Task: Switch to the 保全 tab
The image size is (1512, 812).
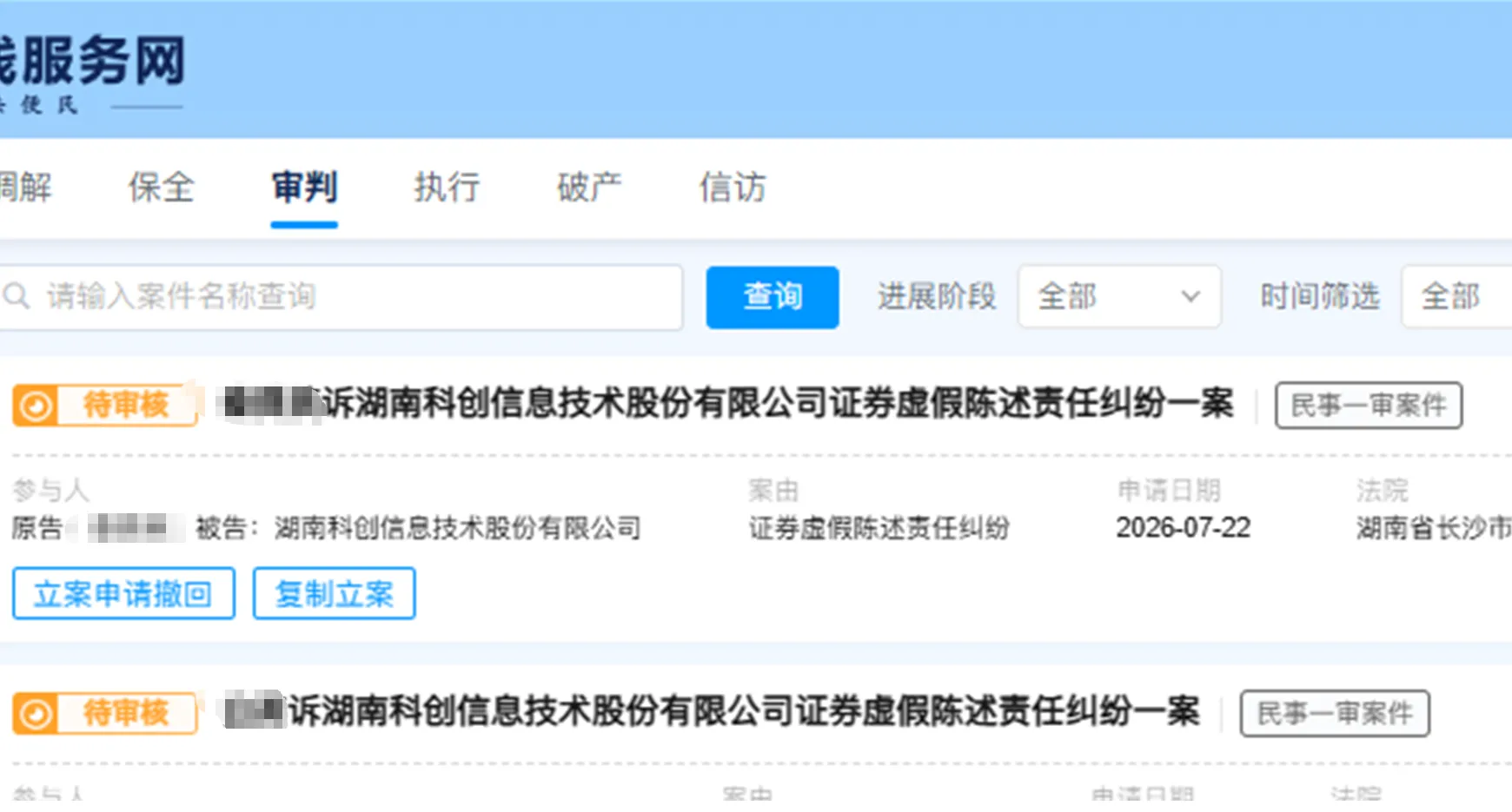Action: pyautogui.click(x=162, y=188)
